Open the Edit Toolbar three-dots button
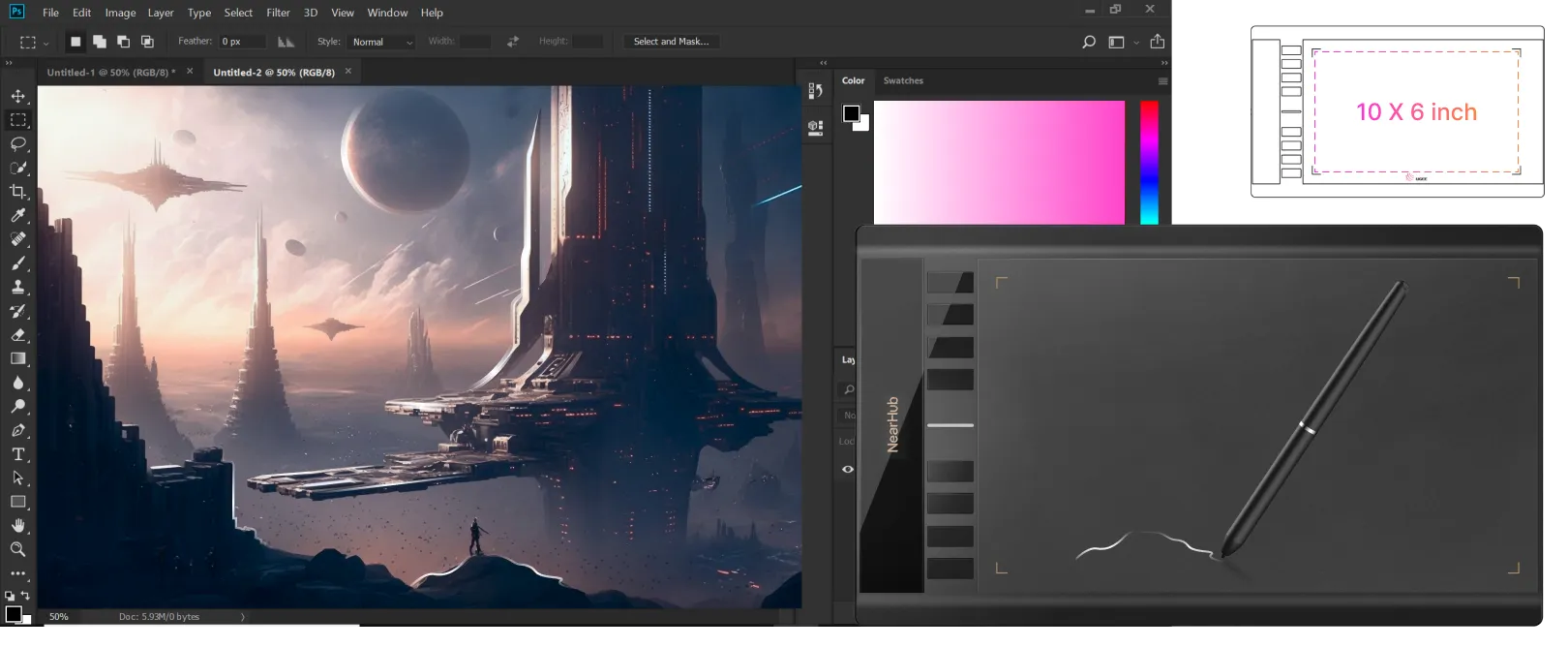 18,573
